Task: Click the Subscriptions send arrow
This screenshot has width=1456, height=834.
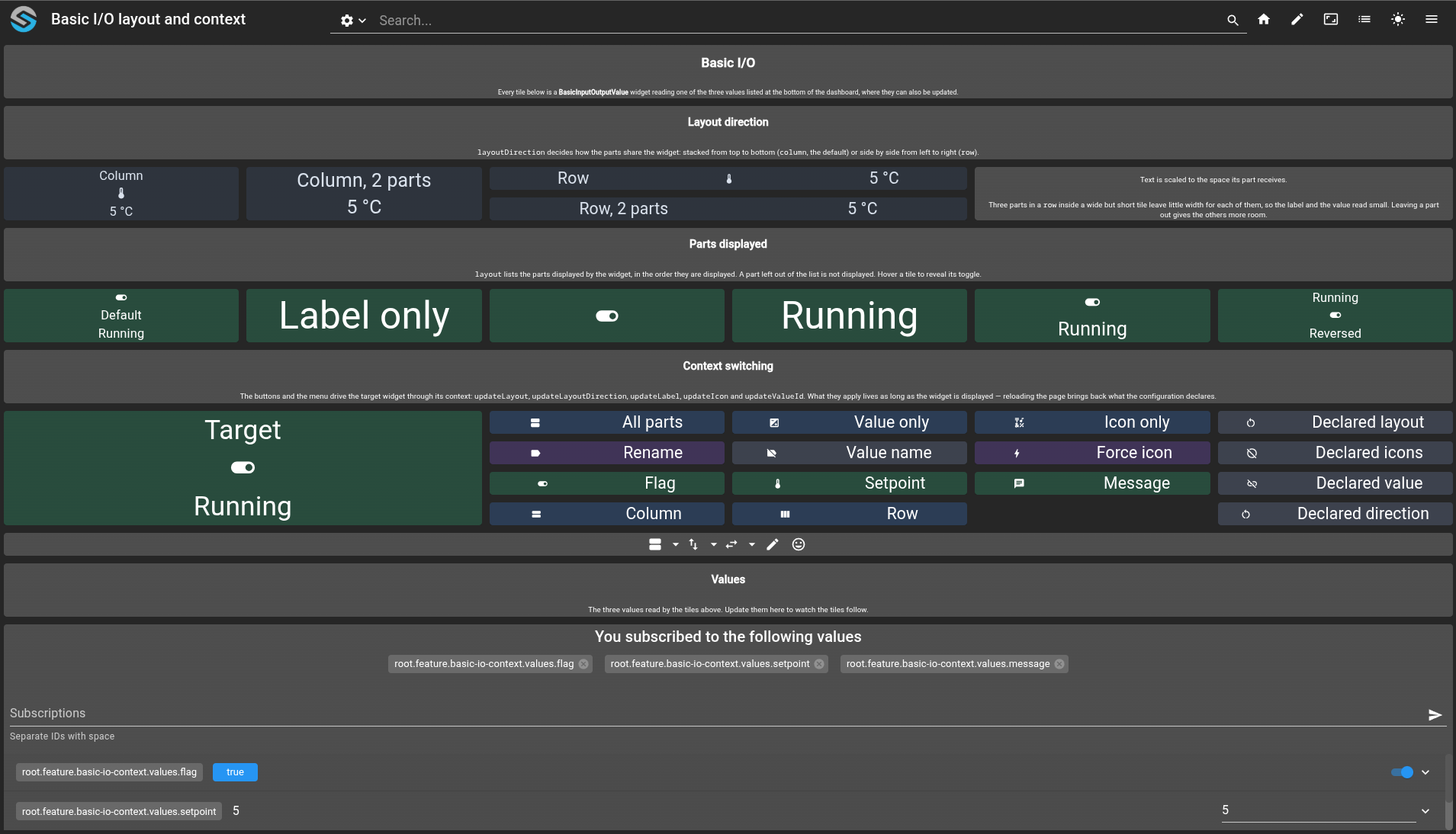Action: click(1435, 715)
